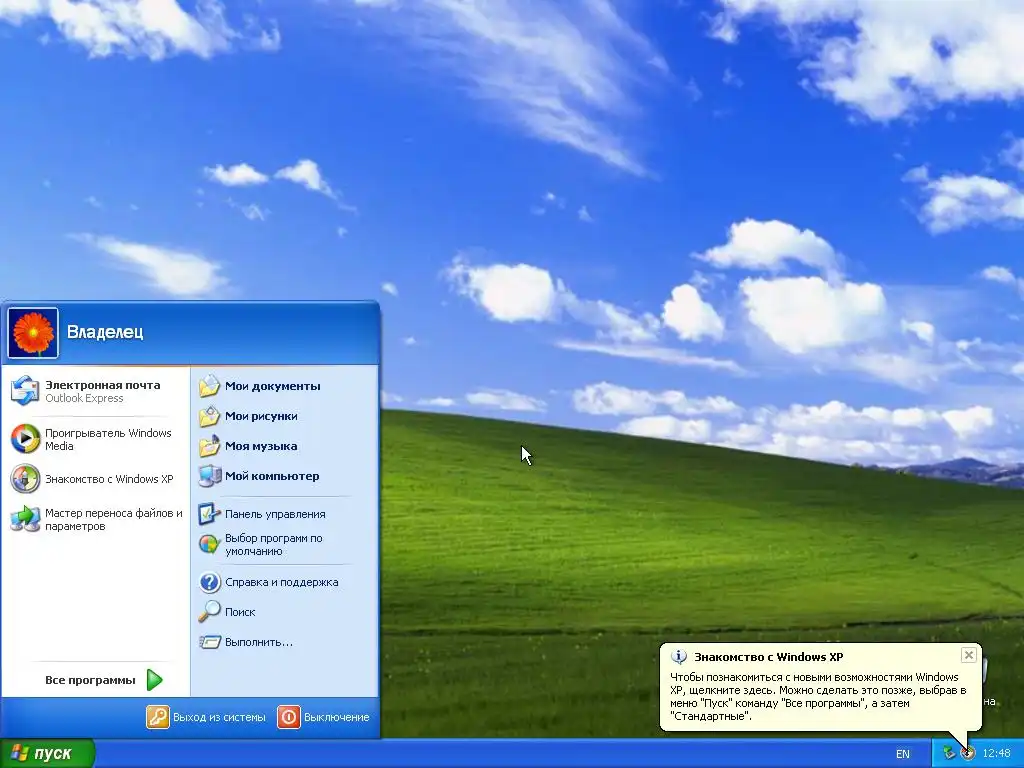Click the Поиск text entry

pos(240,612)
